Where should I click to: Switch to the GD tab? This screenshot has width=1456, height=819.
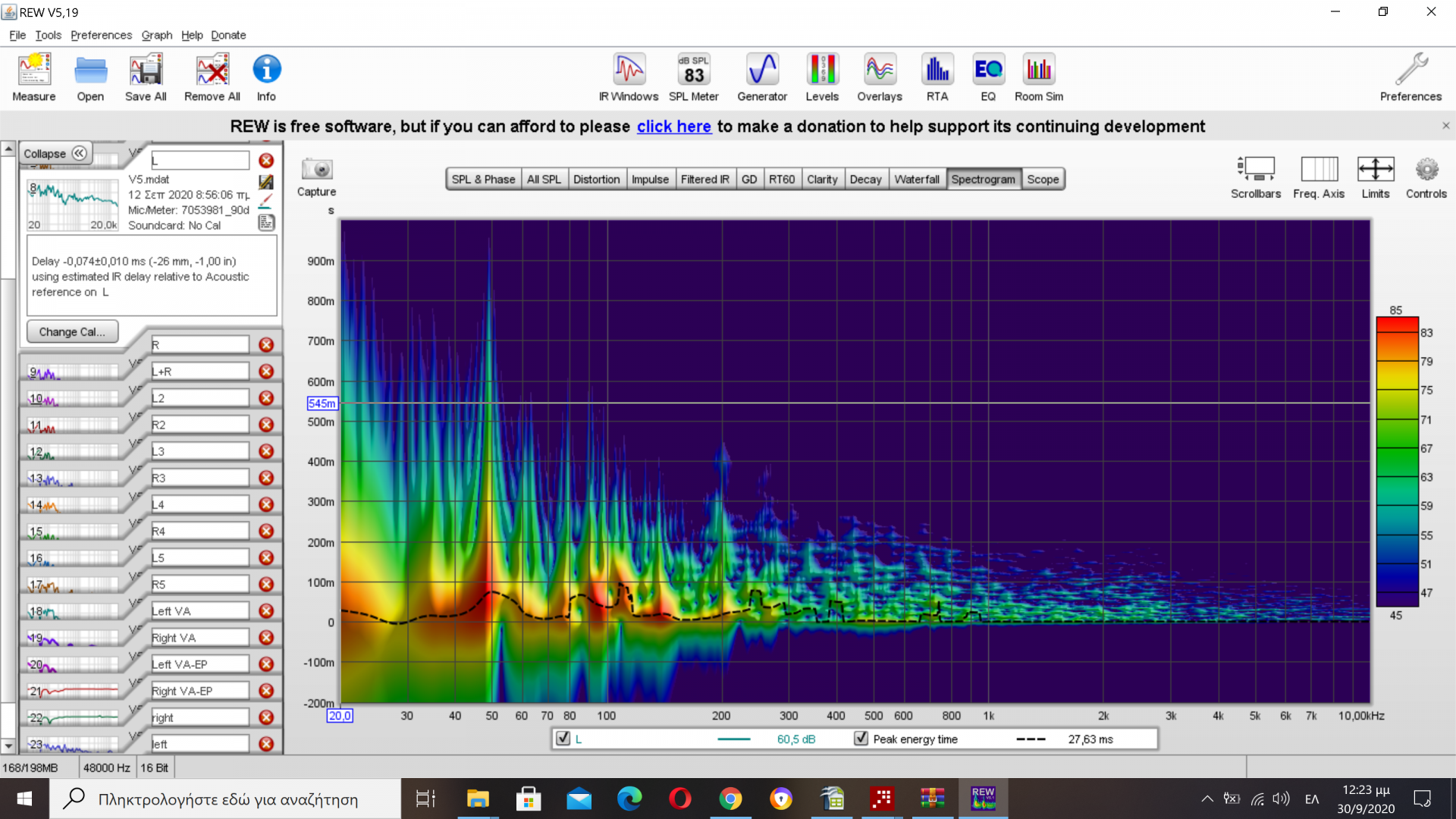tap(749, 179)
